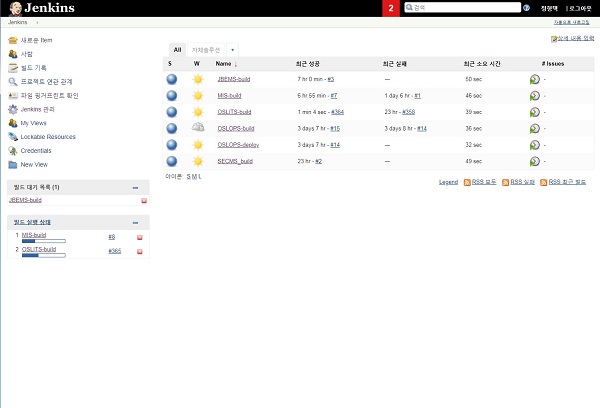Open the Jenkins management gear icon
The height and width of the screenshot is (408, 600).
[13, 109]
